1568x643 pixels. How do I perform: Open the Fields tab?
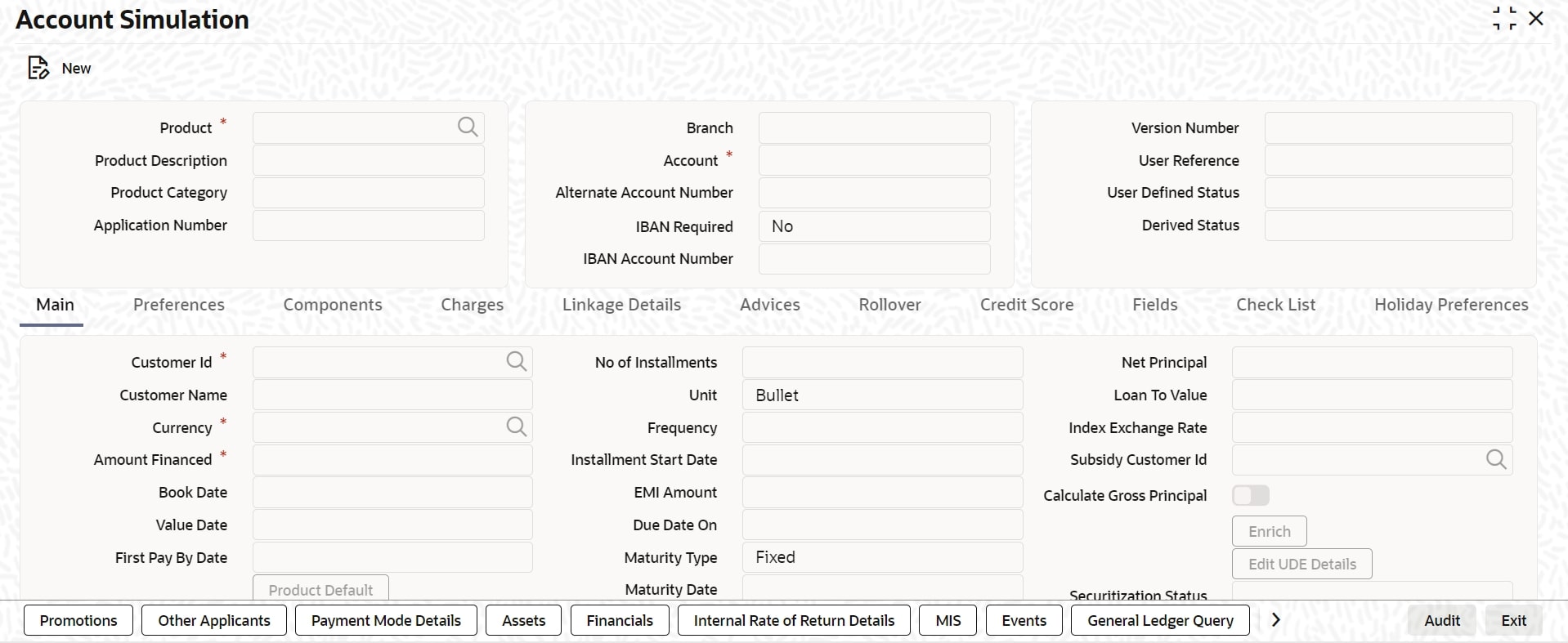point(1155,305)
